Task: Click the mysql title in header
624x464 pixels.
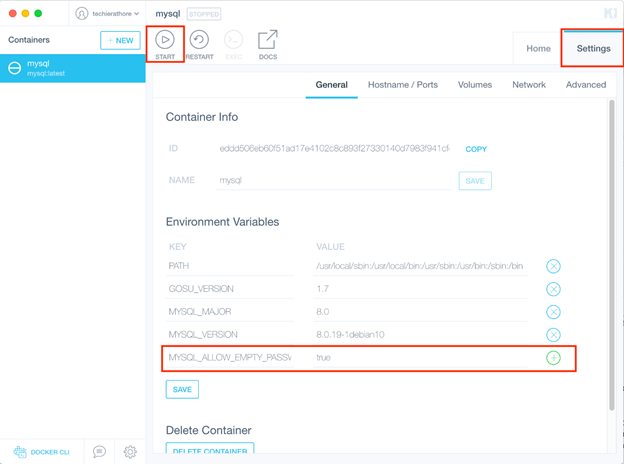Action: [x=168, y=14]
